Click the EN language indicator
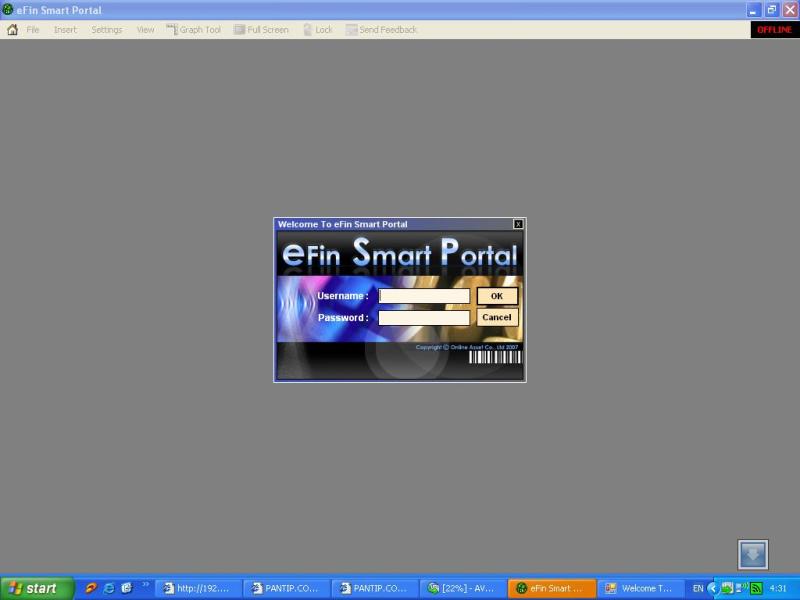The width and height of the screenshot is (800, 600). [698, 588]
